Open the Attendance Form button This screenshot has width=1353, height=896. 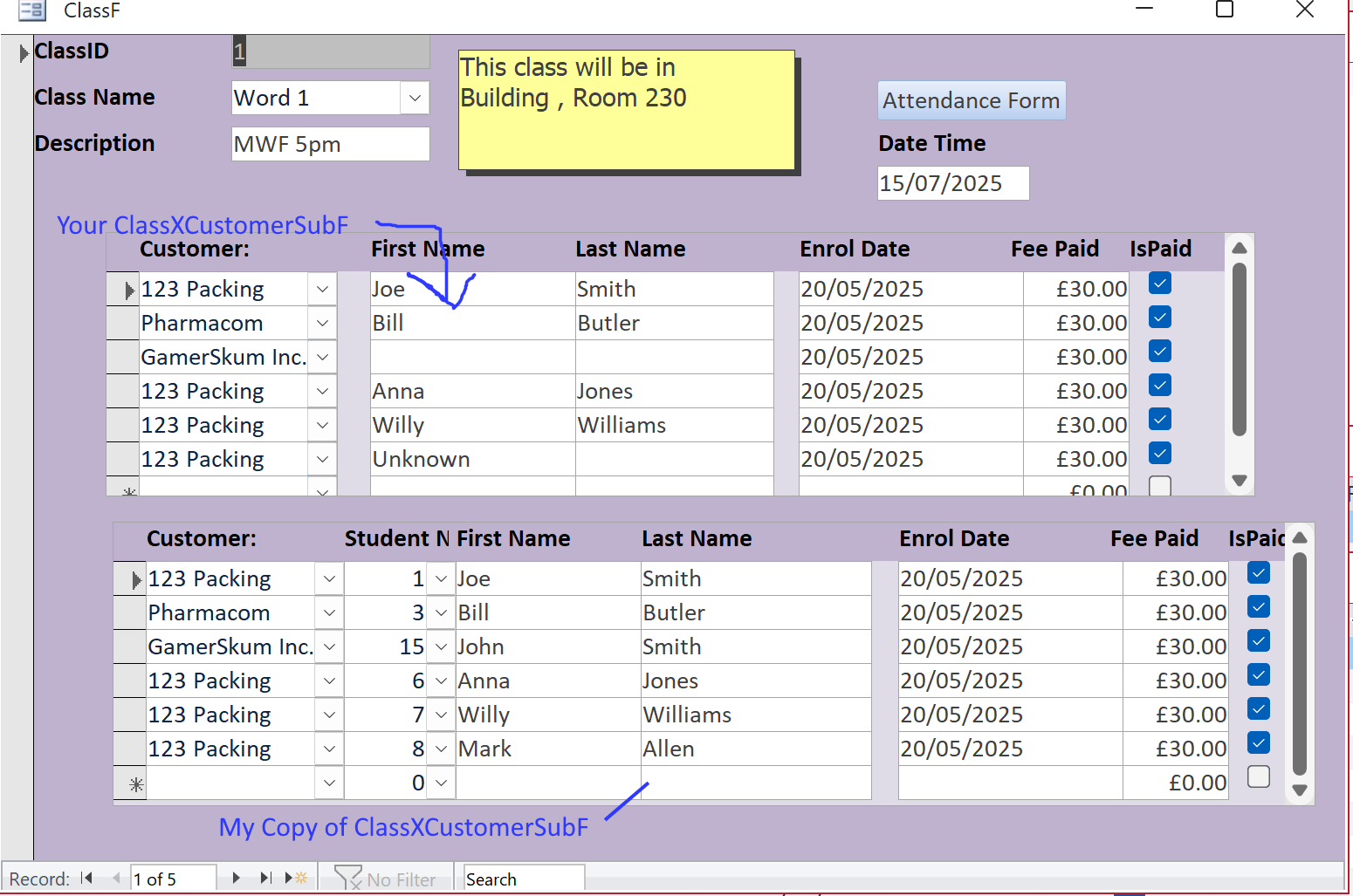[x=971, y=100]
